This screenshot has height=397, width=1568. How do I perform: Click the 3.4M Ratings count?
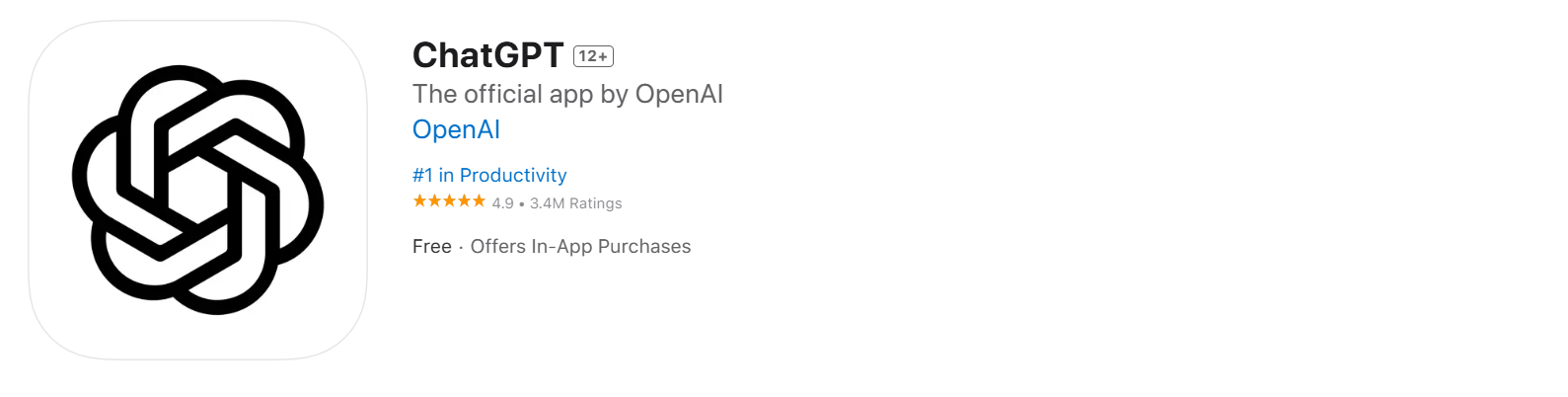pyautogui.click(x=576, y=203)
